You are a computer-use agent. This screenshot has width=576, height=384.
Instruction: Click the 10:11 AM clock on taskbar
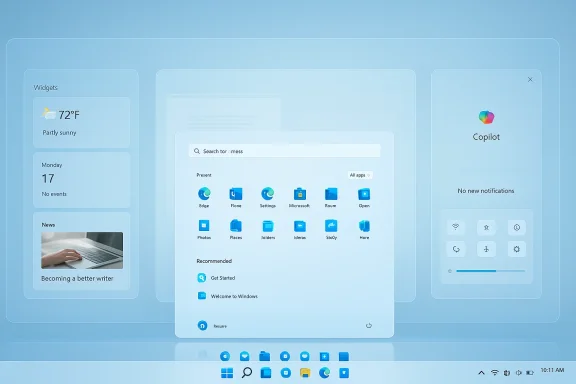552,370
